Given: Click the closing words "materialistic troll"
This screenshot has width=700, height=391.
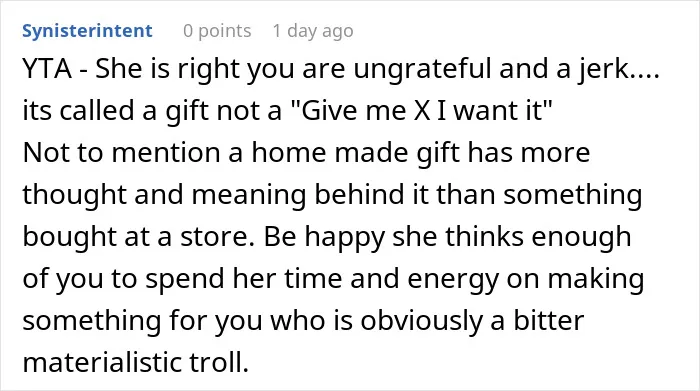Looking at the screenshot, I should click(x=135, y=362).
